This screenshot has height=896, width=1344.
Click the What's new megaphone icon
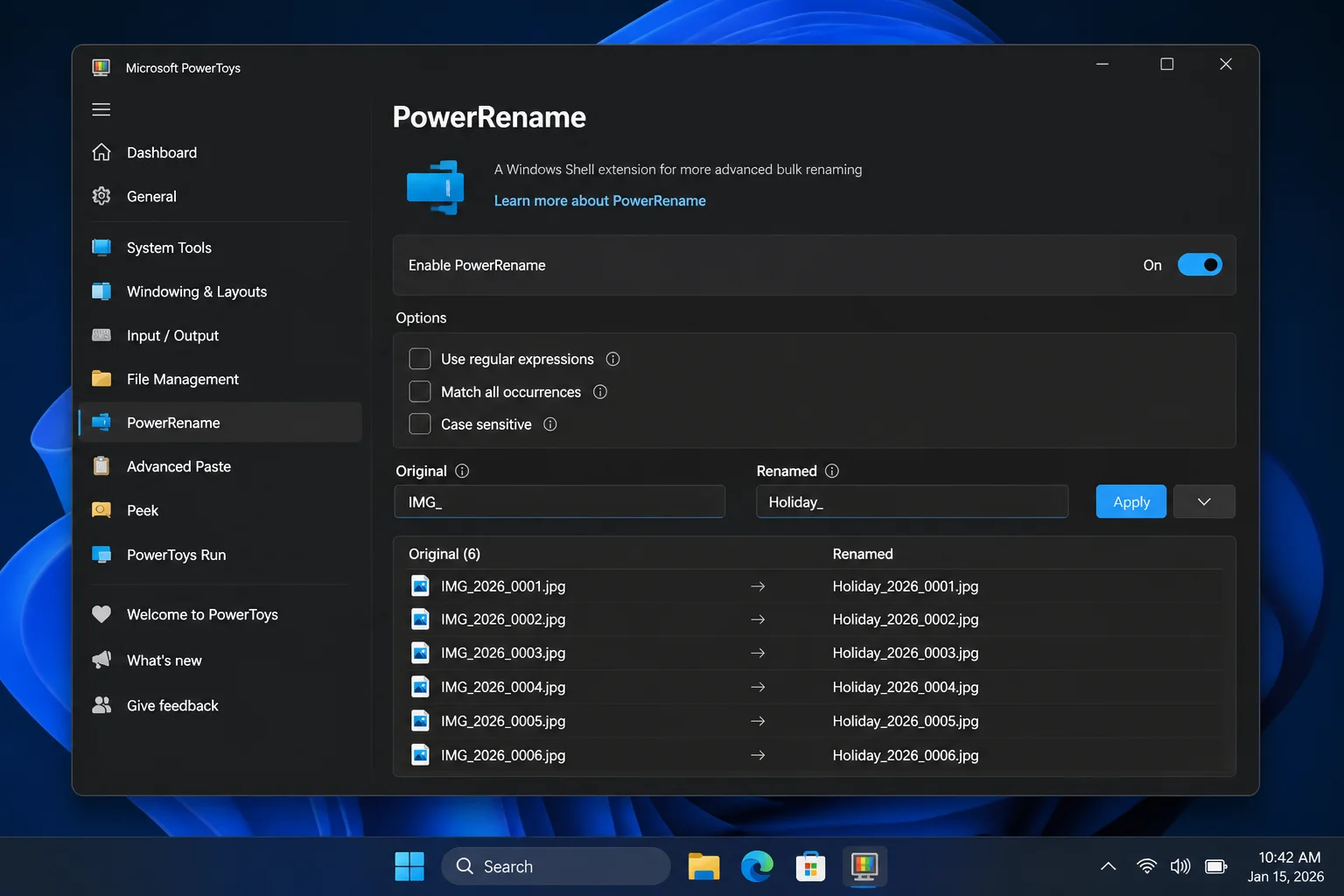click(x=101, y=660)
